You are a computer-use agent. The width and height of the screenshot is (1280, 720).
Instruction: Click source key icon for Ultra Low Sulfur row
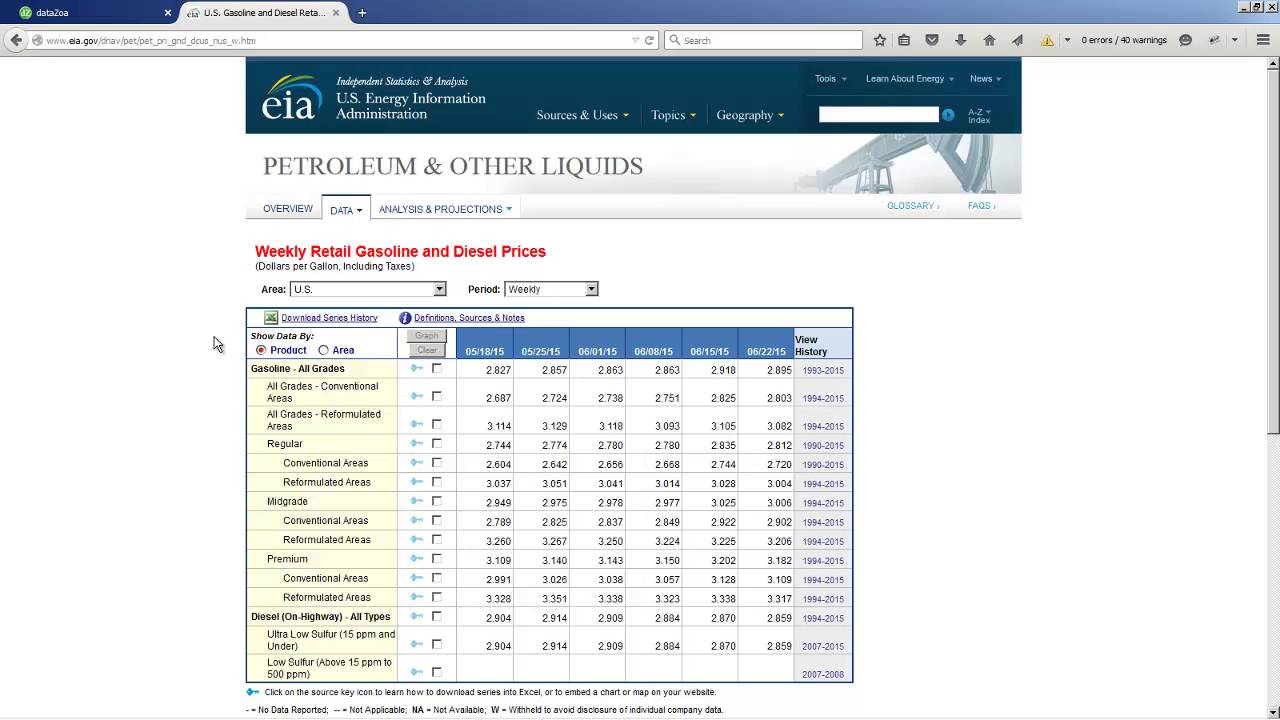coord(417,644)
